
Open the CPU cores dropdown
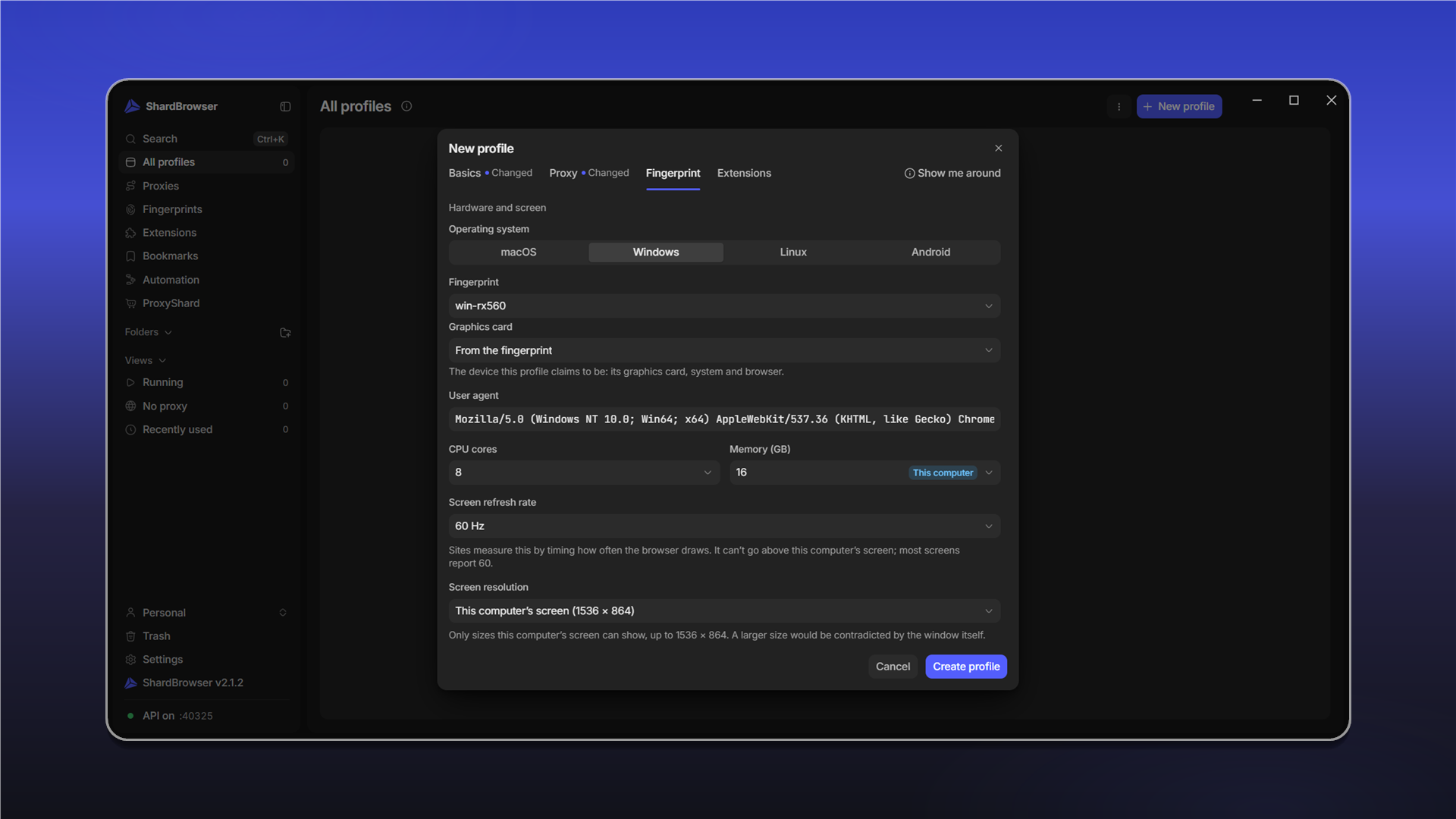click(x=584, y=472)
